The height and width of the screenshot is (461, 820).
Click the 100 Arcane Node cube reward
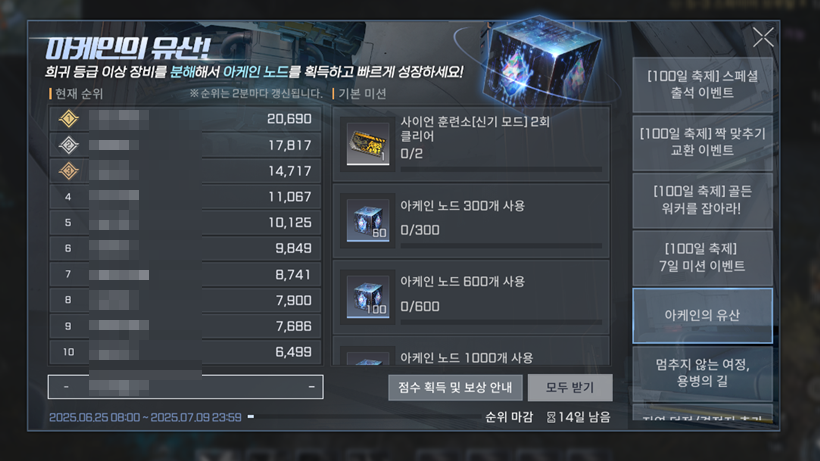pyautogui.click(x=368, y=296)
